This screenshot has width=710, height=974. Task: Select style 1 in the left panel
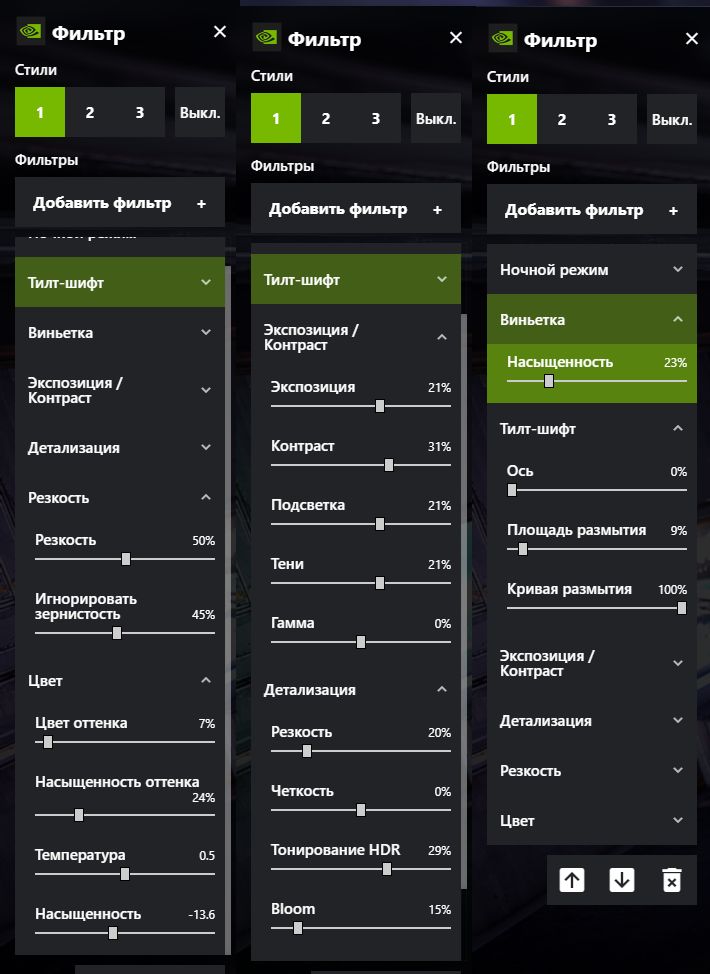pos(40,112)
